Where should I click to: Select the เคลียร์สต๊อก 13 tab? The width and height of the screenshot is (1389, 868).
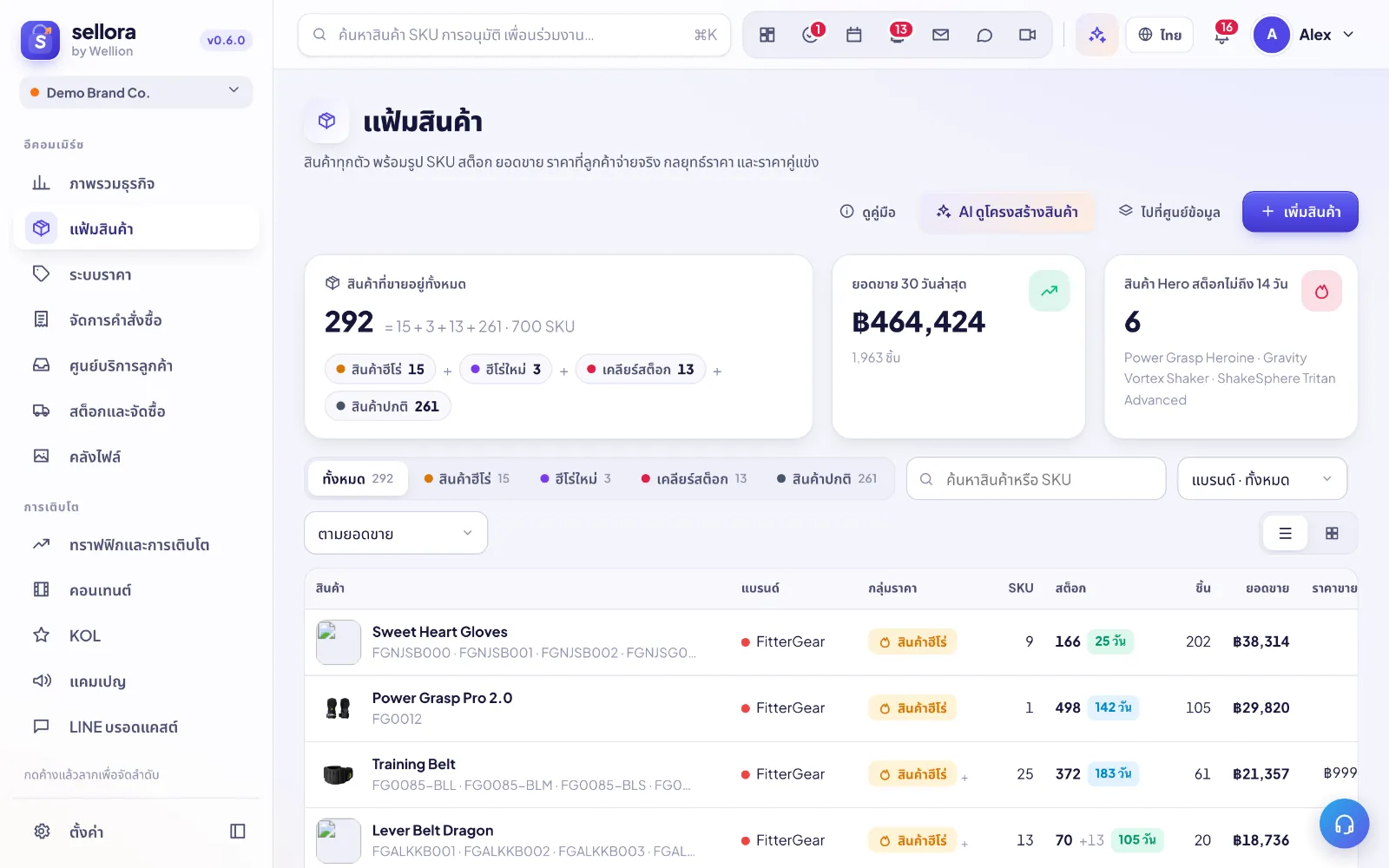(694, 478)
